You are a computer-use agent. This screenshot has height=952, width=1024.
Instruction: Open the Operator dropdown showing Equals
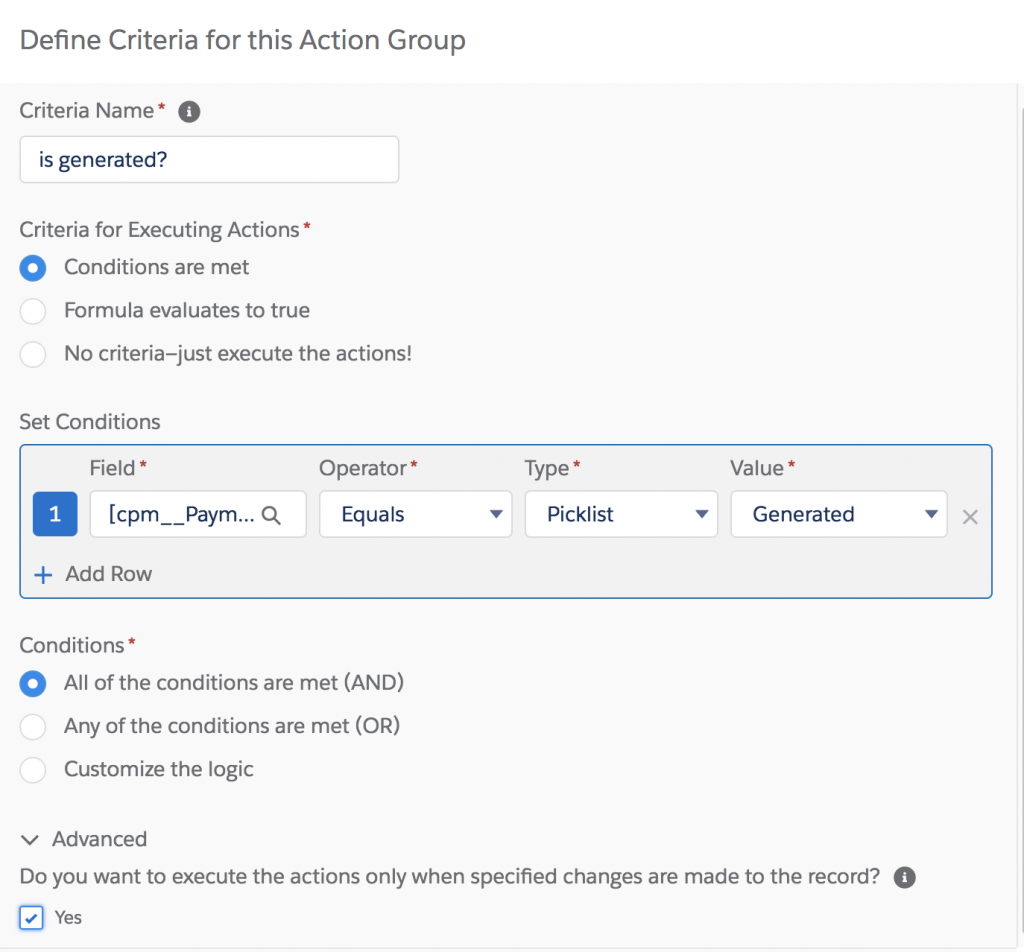coord(415,515)
